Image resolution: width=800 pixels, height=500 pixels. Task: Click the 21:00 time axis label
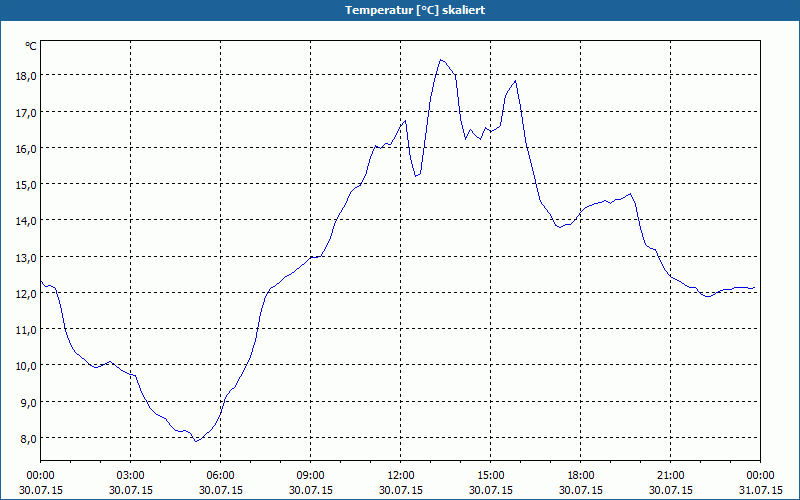(670, 476)
